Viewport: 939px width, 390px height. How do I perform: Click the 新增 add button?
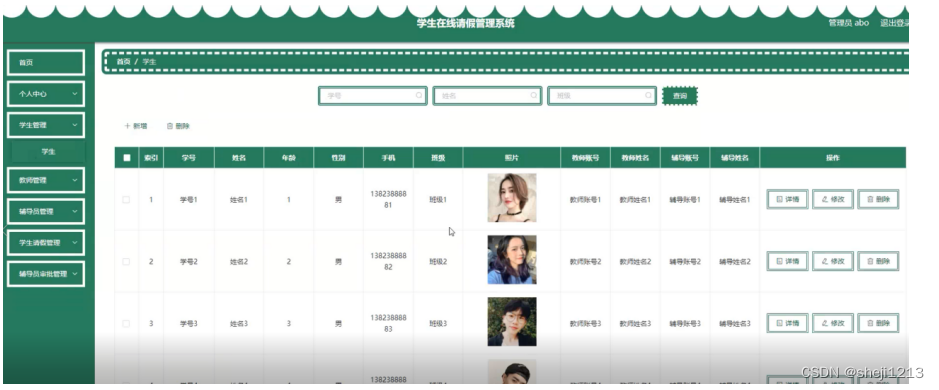tap(136, 126)
